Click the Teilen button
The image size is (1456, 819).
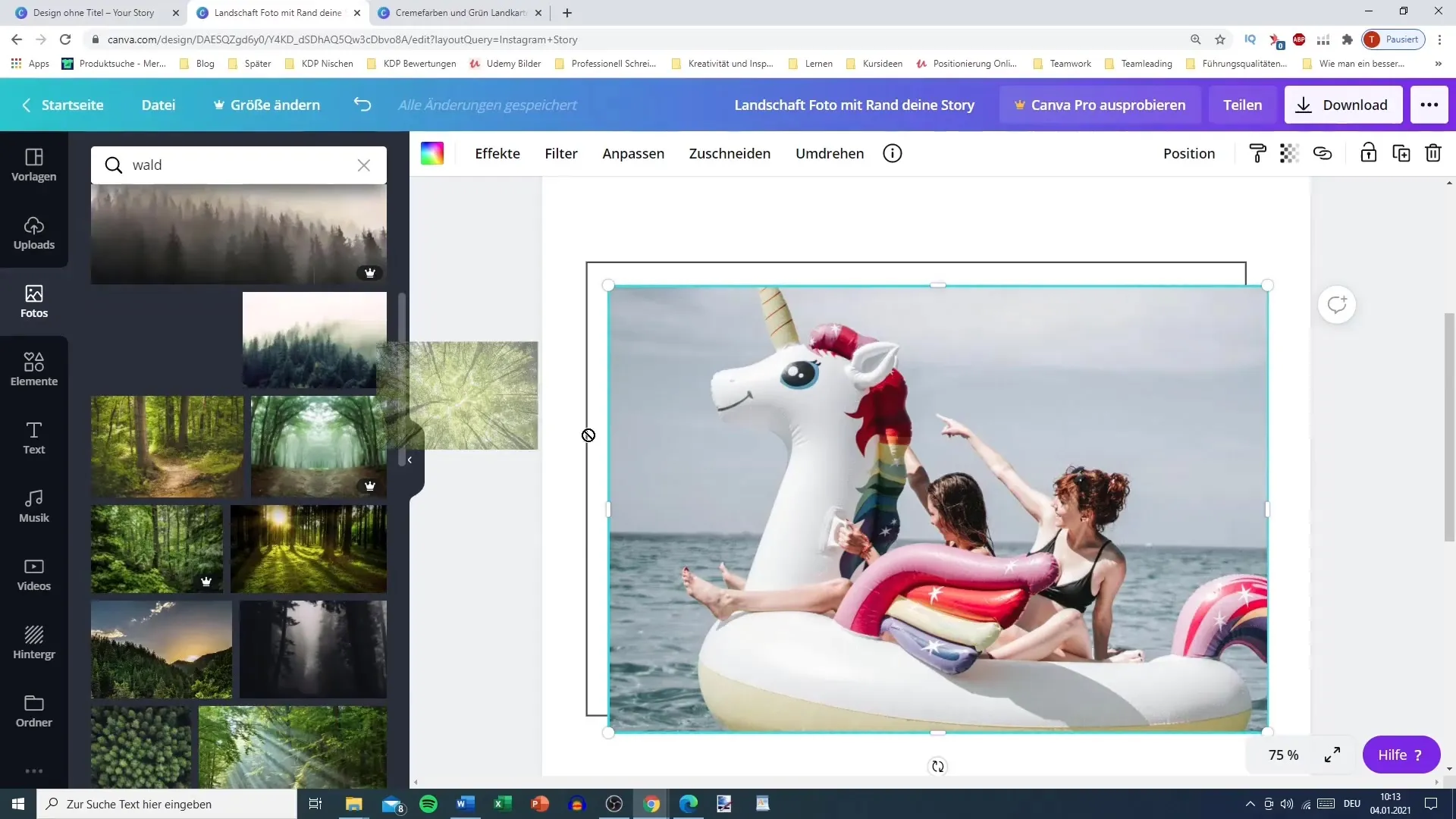pos(1242,105)
